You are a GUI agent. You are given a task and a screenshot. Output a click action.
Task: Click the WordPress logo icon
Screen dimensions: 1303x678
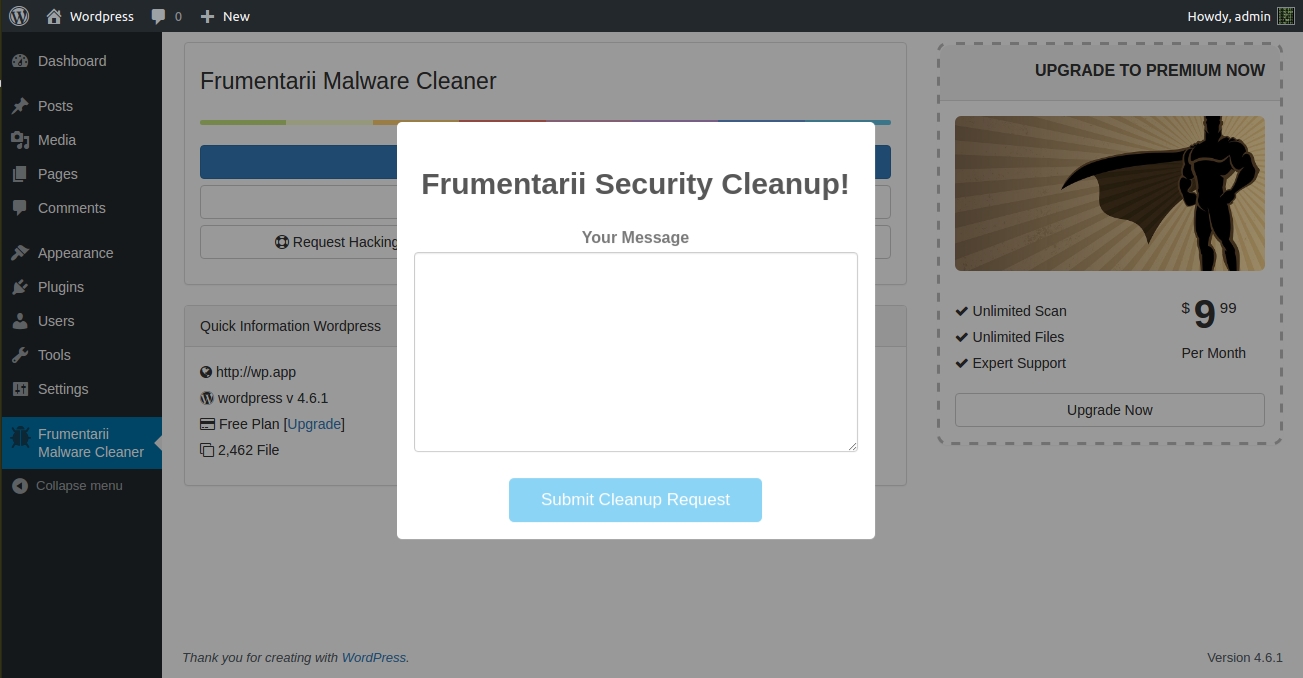[x=19, y=16]
